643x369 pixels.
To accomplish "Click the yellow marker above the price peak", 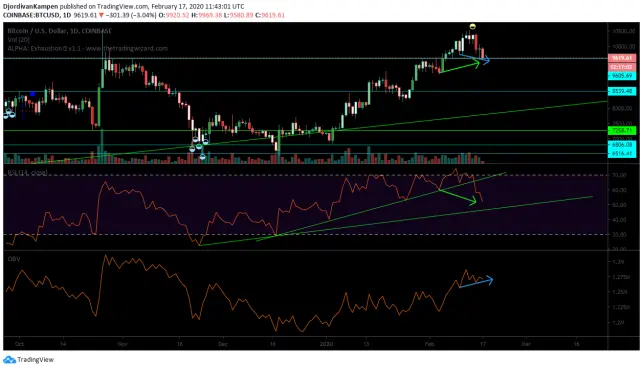I will (472, 27).
